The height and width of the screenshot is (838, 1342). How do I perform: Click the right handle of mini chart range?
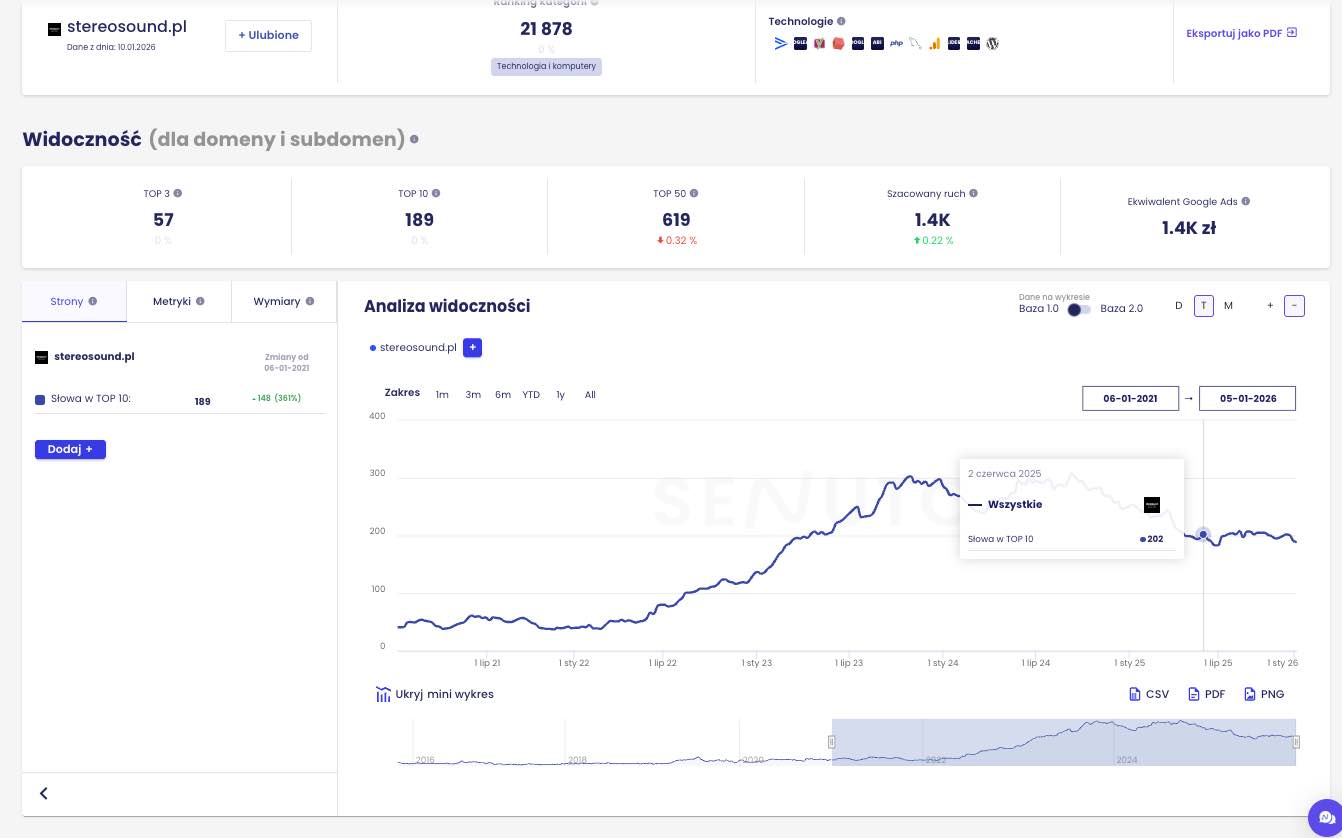pyautogui.click(x=1296, y=742)
